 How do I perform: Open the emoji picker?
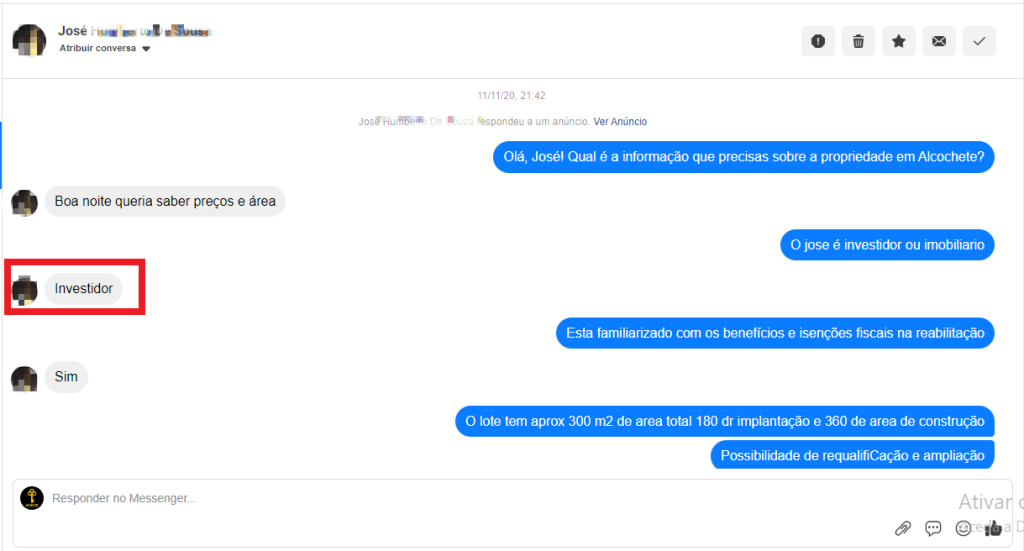[963, 527]
